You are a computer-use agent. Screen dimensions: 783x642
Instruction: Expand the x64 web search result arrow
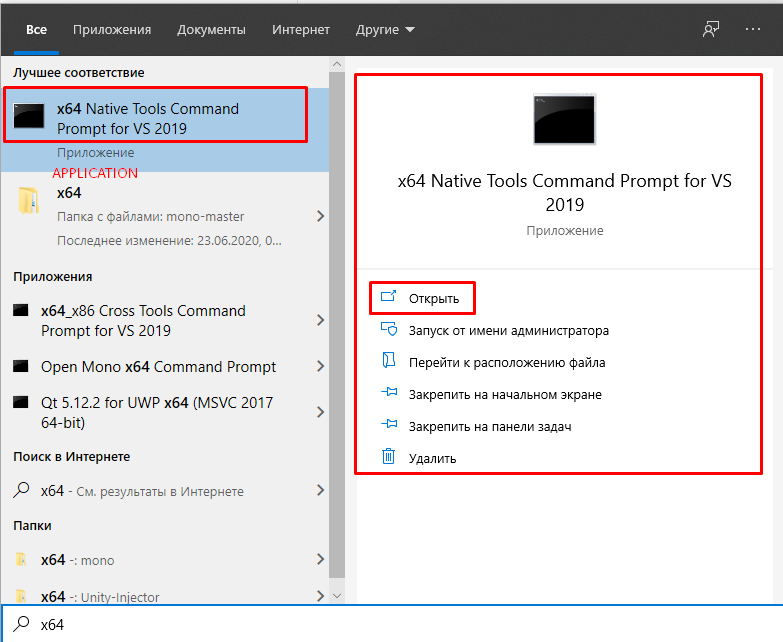click(321, 490)
